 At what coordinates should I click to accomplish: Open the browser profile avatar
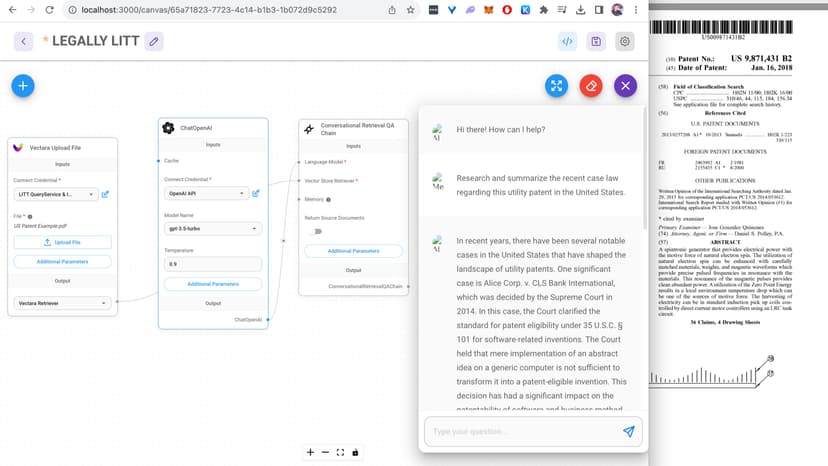coord(617,10)
